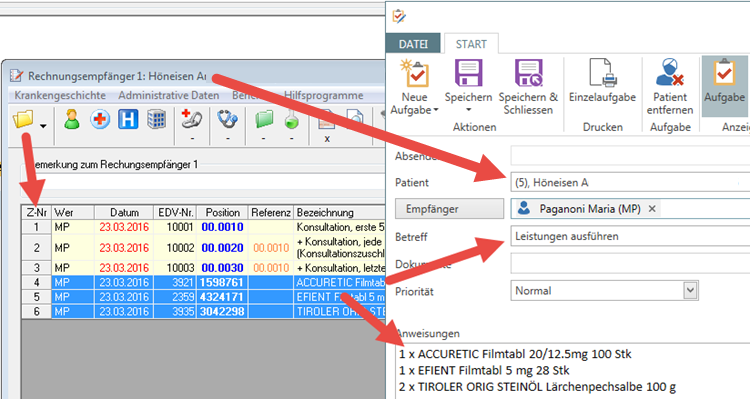Click the EDV-Nr. column header
The width and height of the screenshot is (750, 399).
[x=175, y=212]
